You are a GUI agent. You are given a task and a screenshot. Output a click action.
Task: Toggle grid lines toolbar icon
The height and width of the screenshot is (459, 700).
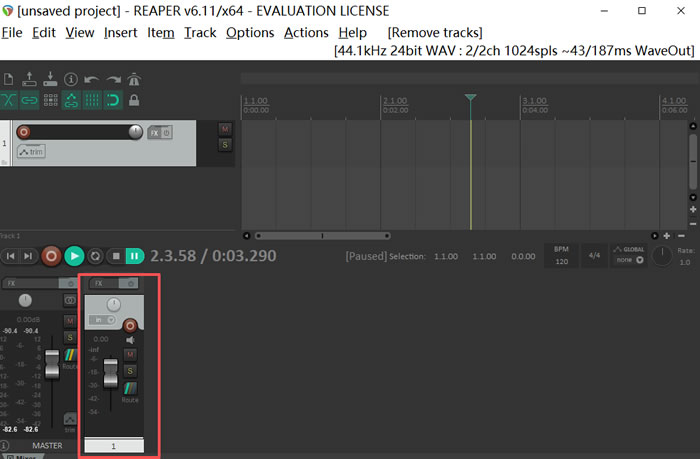[92, 100]
